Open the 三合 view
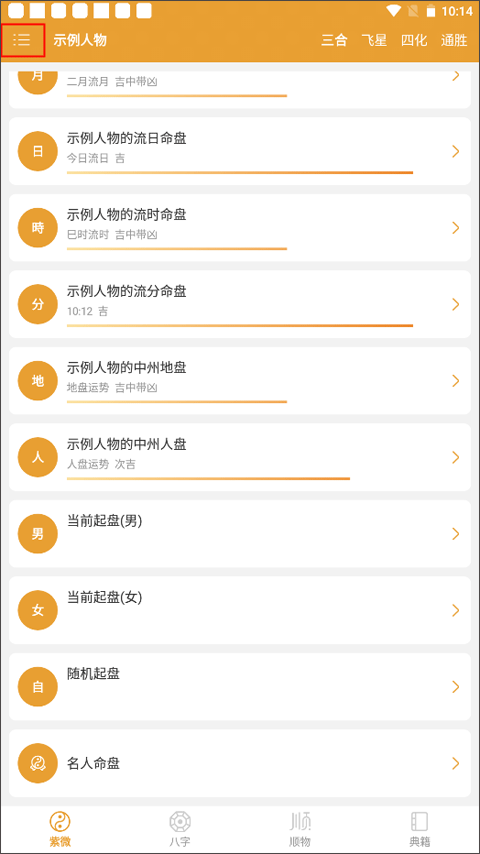The width and height of the screenshot is (480, 854). click(334, 40)
